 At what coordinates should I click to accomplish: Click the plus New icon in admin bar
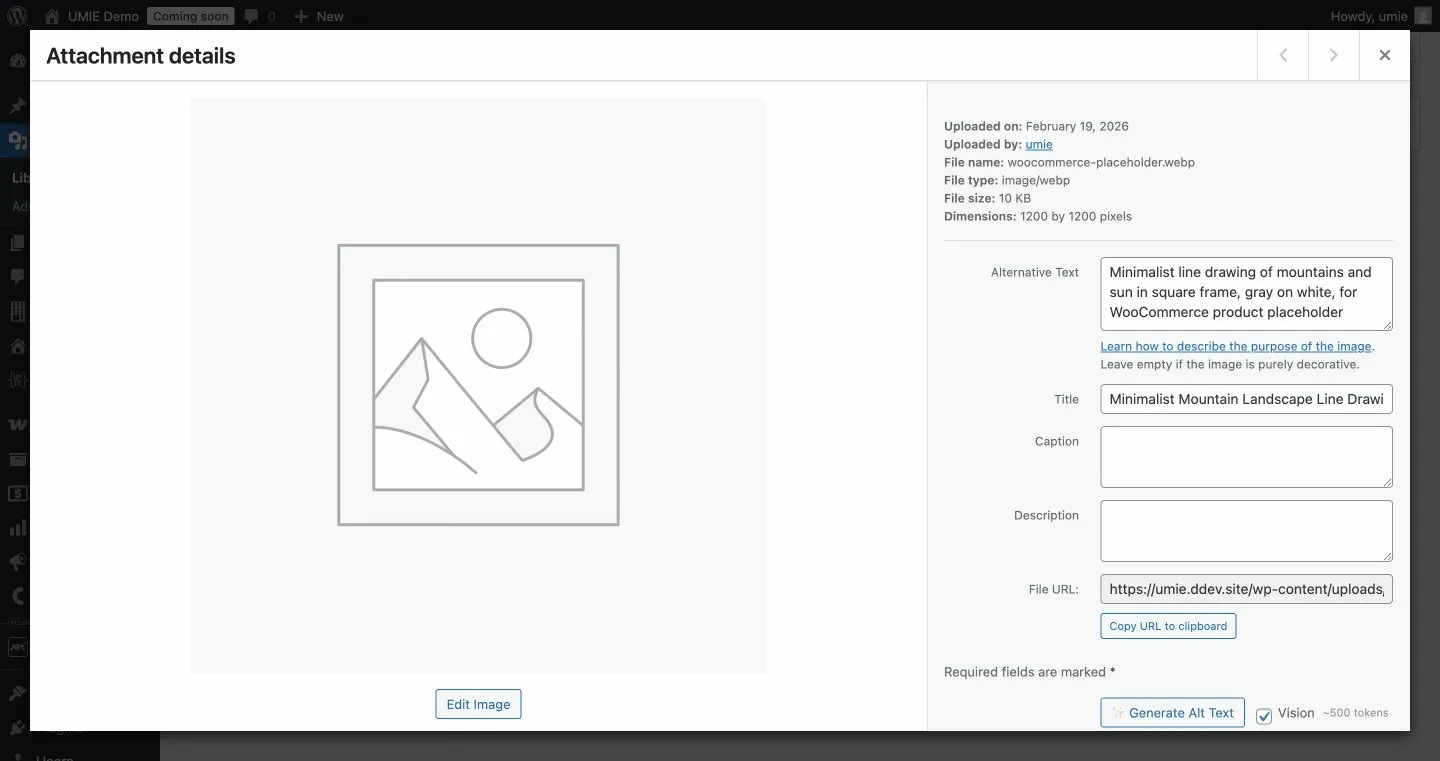(300, 16)
